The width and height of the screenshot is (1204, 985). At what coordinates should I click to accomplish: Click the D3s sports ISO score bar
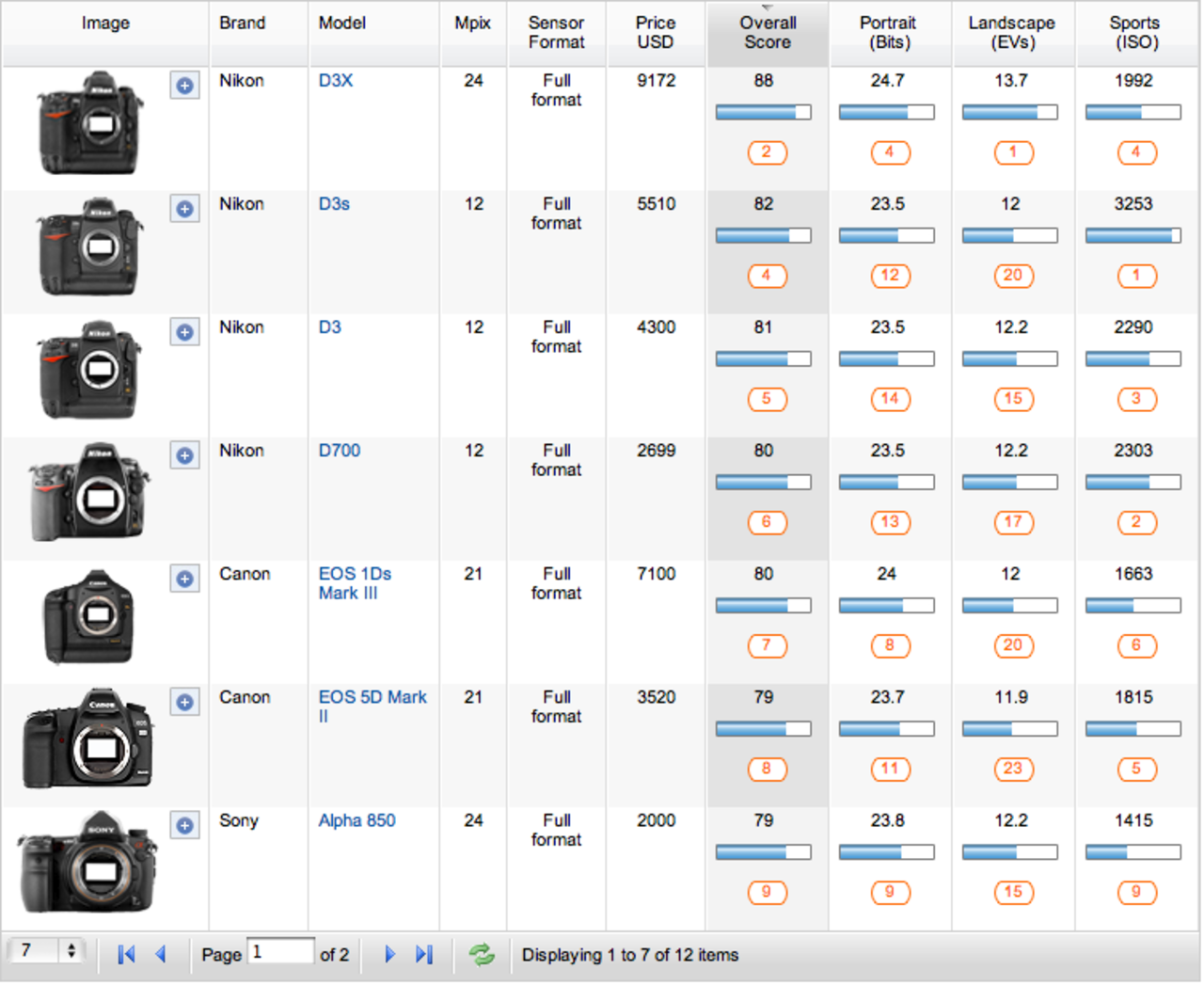click(x=1133, y=236)
